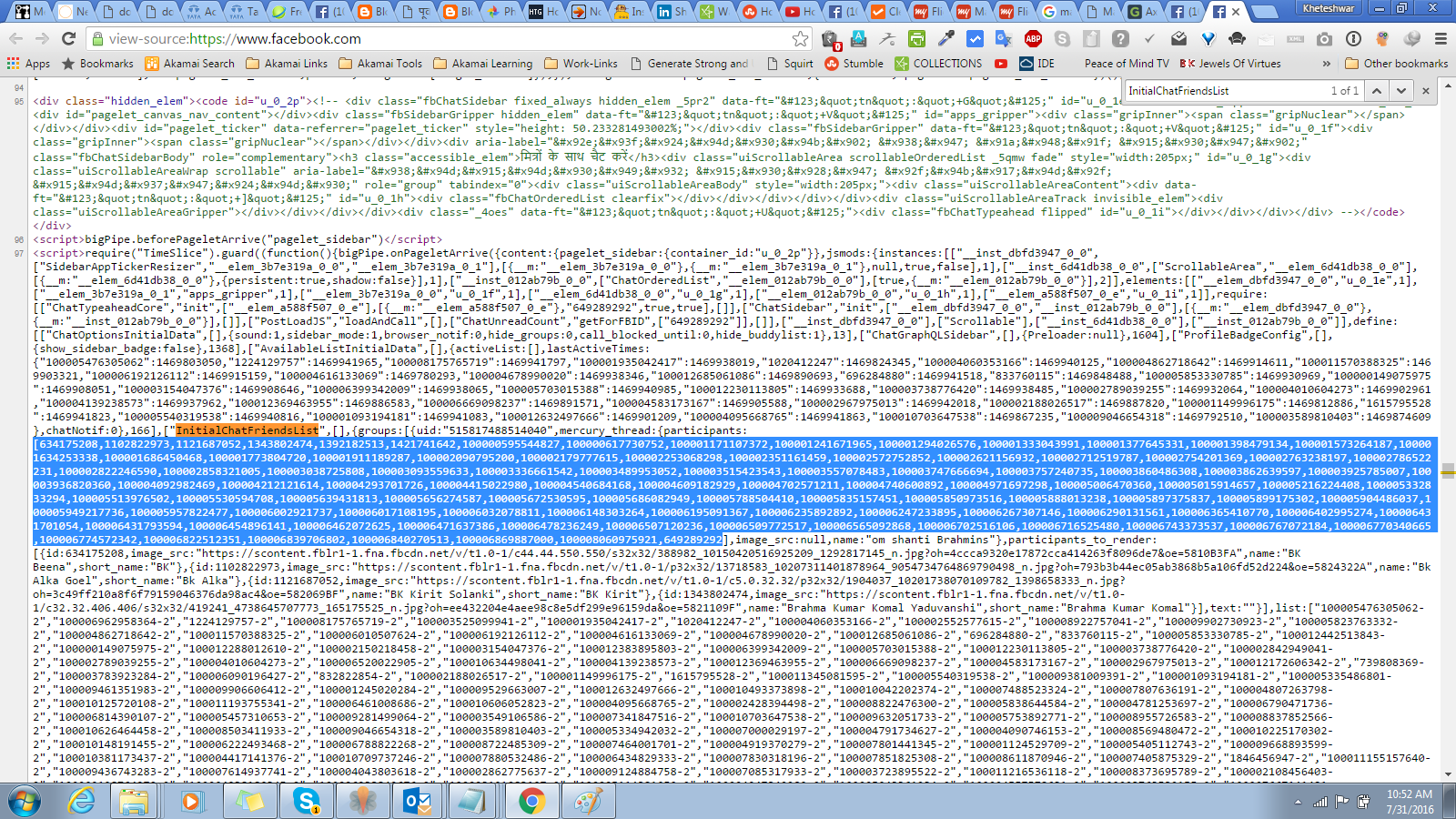
Task: Open the Apps shortcut in bookmarks bar
Action: [28, 64]
